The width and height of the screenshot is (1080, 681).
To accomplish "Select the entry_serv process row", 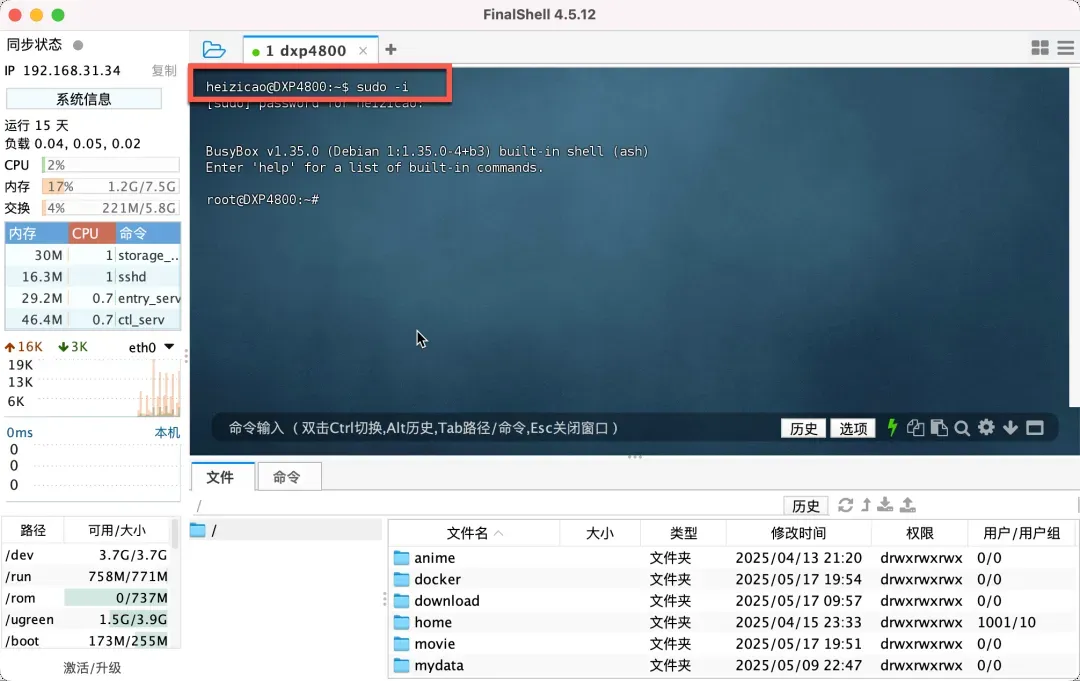I will (x=93, y=298).
